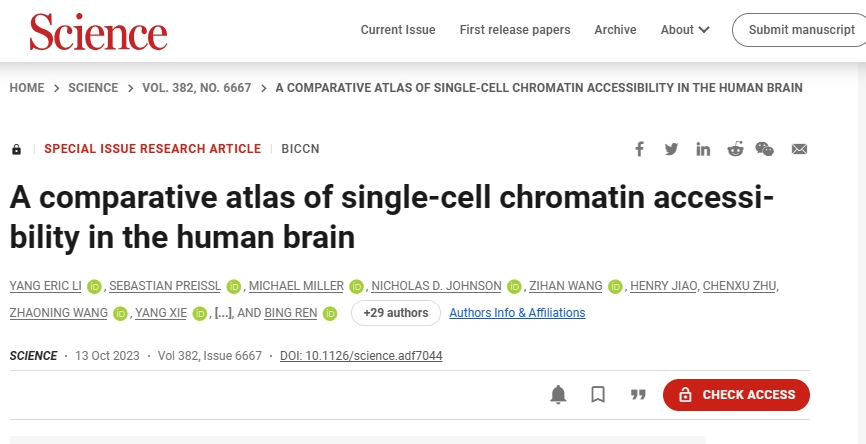
Task: Go to First release papers
Action: pos(515,30)
